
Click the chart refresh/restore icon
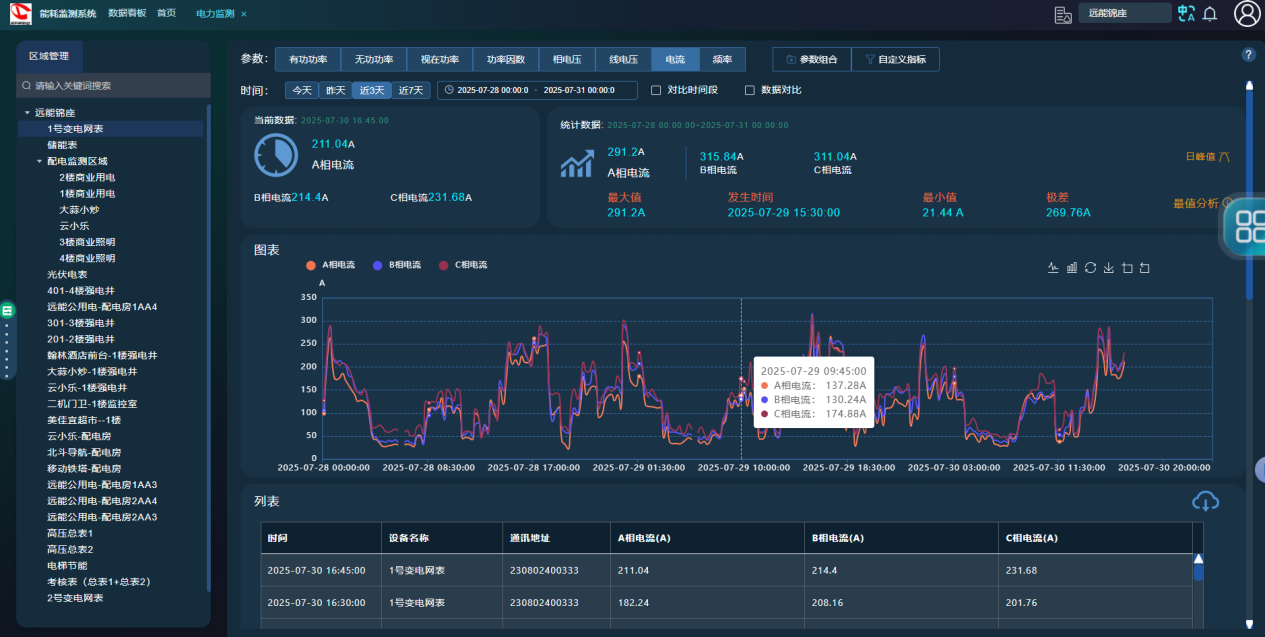point(1091,268)
